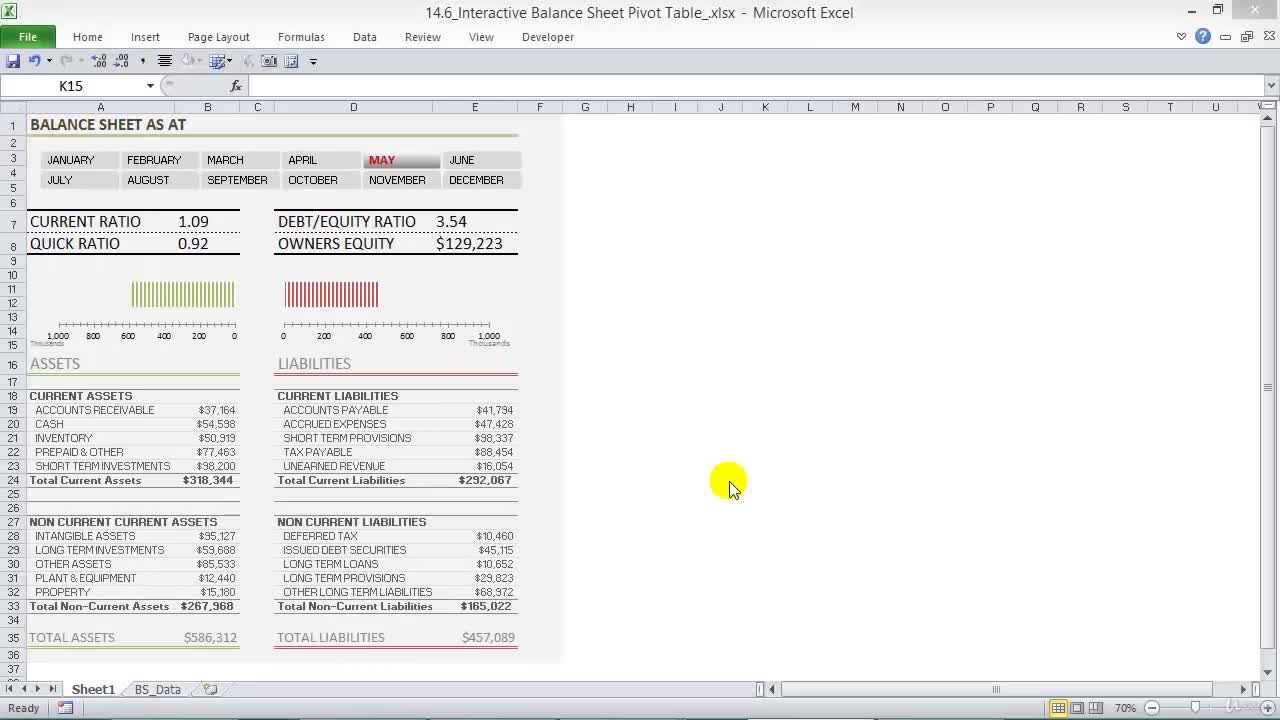Open the Data tab
The height and width of the screenshot is (720, 1280).
coord(364,37)
